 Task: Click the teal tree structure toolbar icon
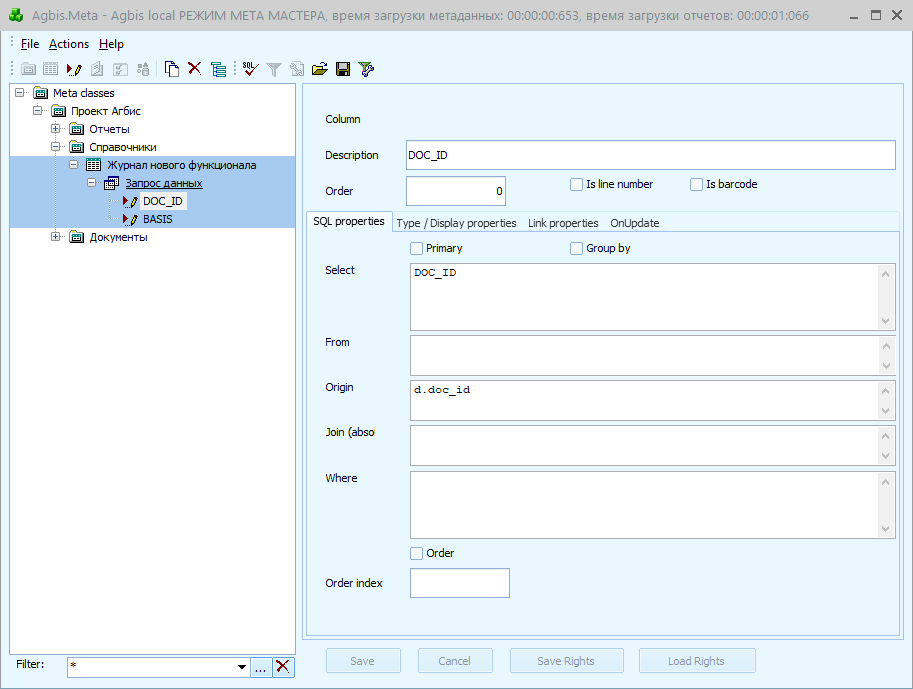pos(218,69)
